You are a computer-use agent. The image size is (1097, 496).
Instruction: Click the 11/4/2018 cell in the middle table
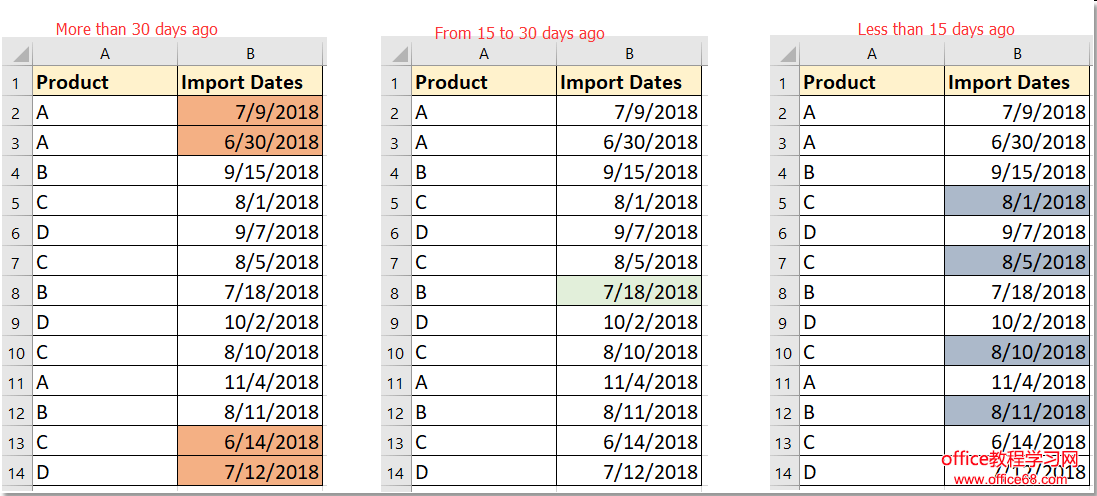click(629, 382)
